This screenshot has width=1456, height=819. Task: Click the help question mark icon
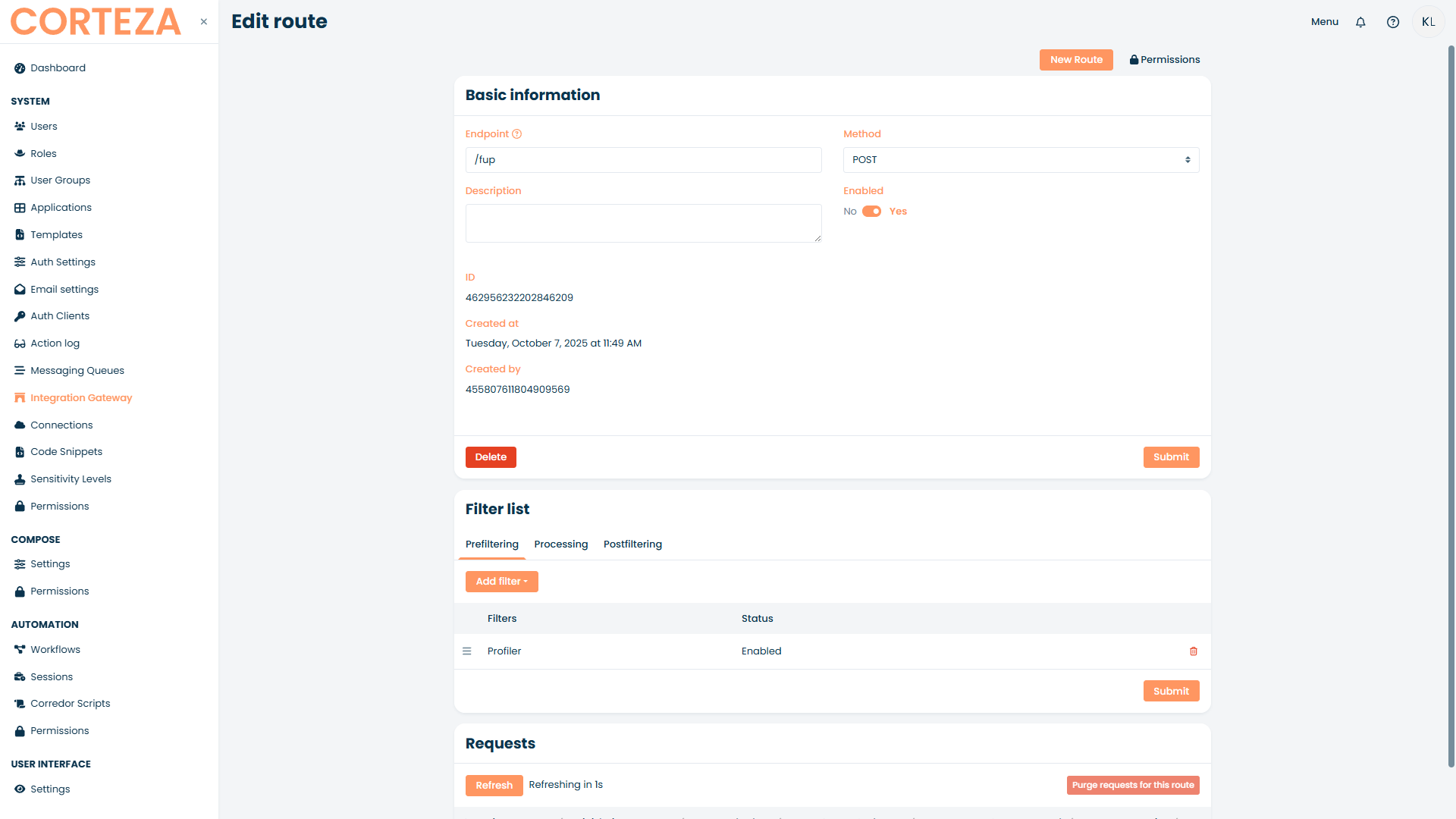[1393, 22]
